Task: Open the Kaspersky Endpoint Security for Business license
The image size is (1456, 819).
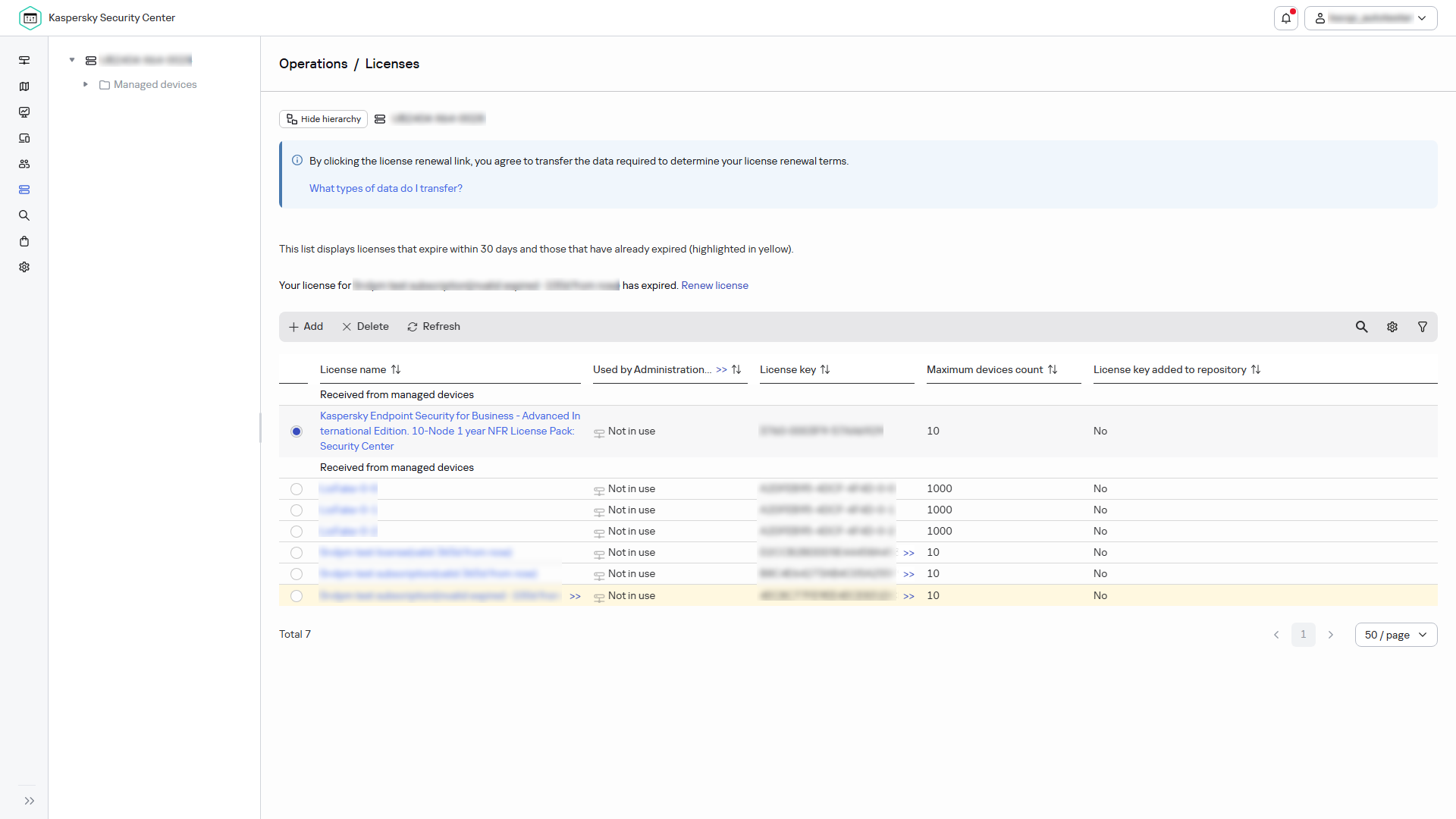Action: click(x=450, y=431)
